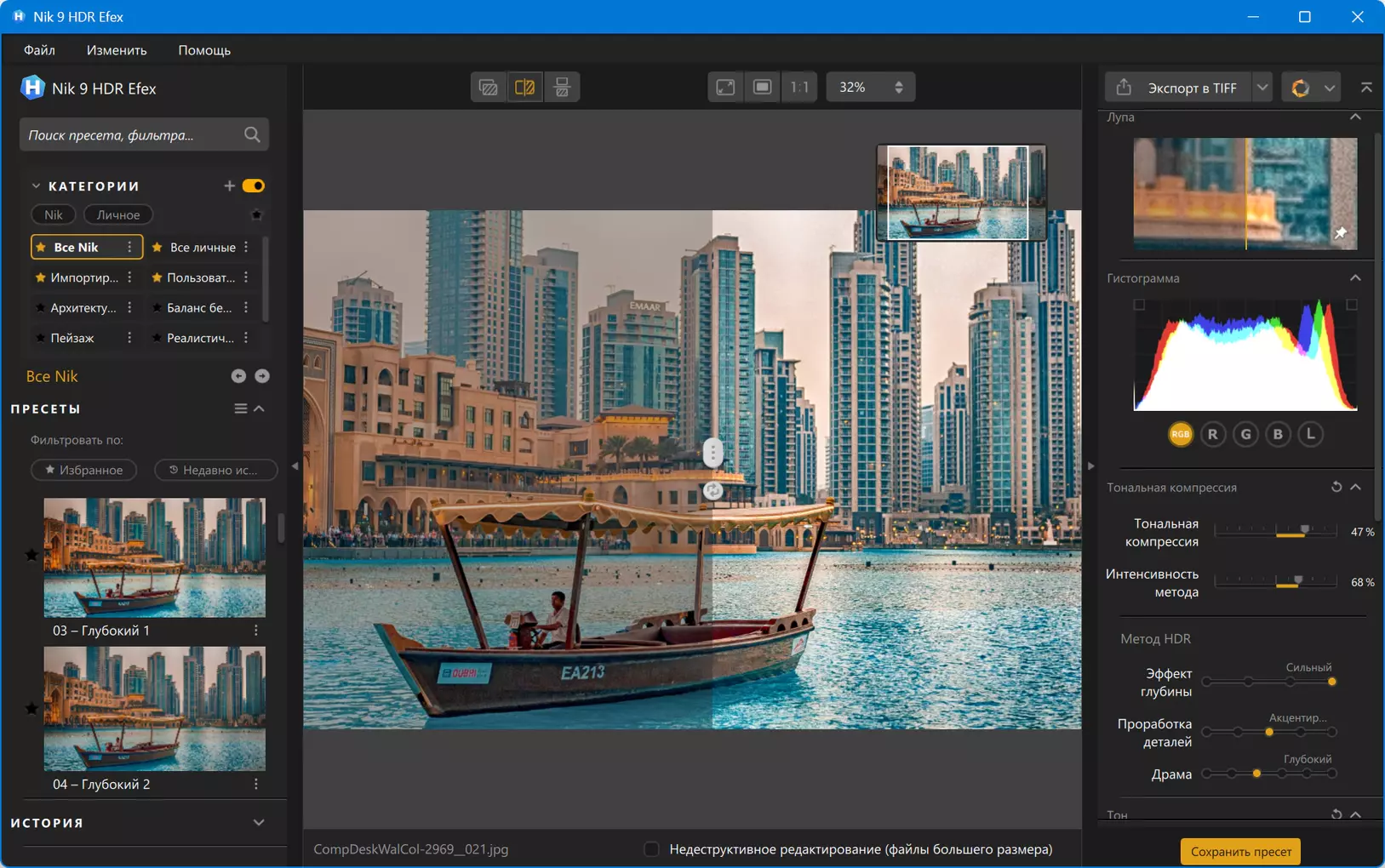This screenshot has height=868, width=1385.
Task: Enable non-destructive editing checkbox
Action: point(651,848)
